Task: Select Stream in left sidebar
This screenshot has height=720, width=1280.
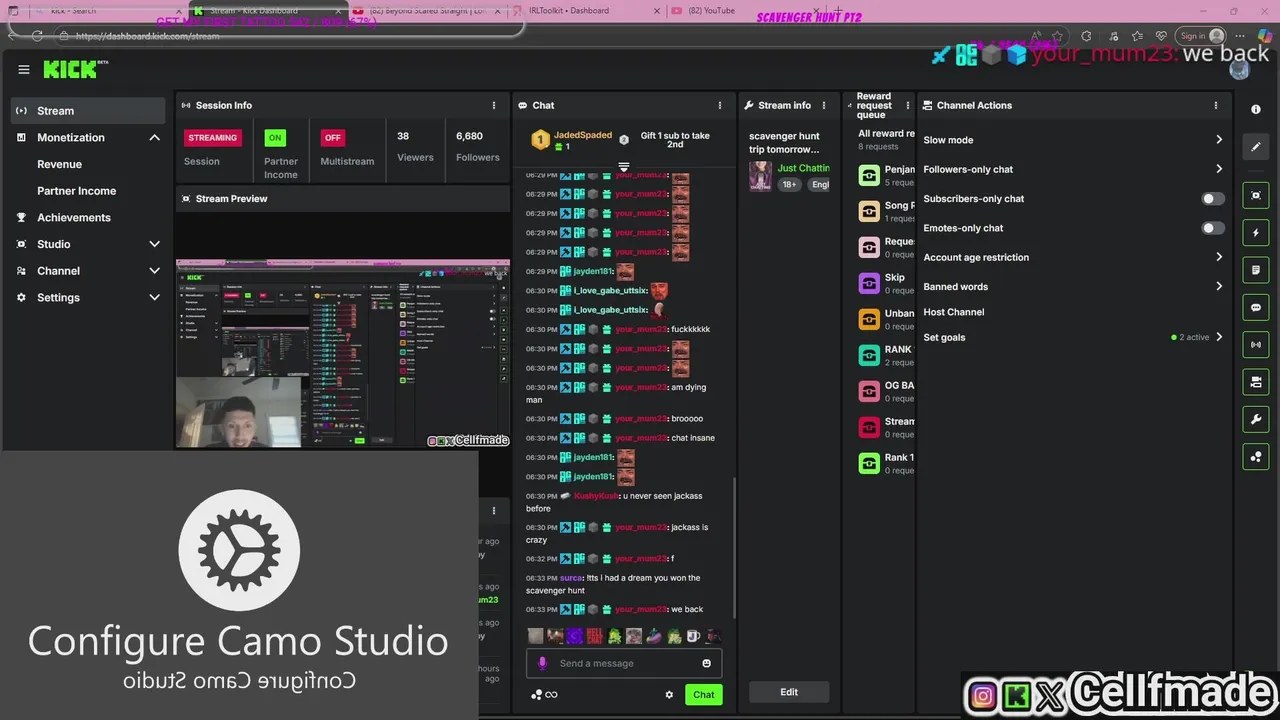Action: (x=88, y=111)
